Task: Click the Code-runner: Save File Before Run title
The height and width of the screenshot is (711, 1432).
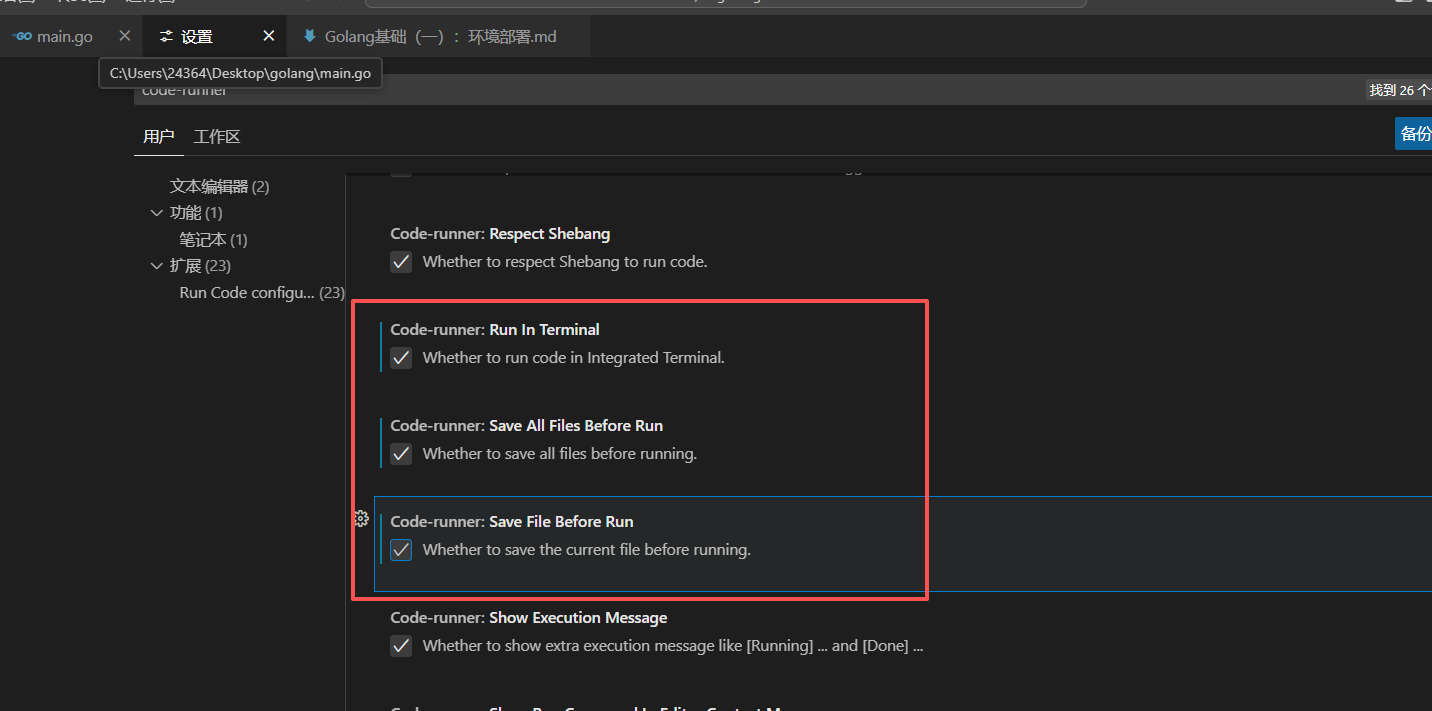Action: [x=512, y=522]
